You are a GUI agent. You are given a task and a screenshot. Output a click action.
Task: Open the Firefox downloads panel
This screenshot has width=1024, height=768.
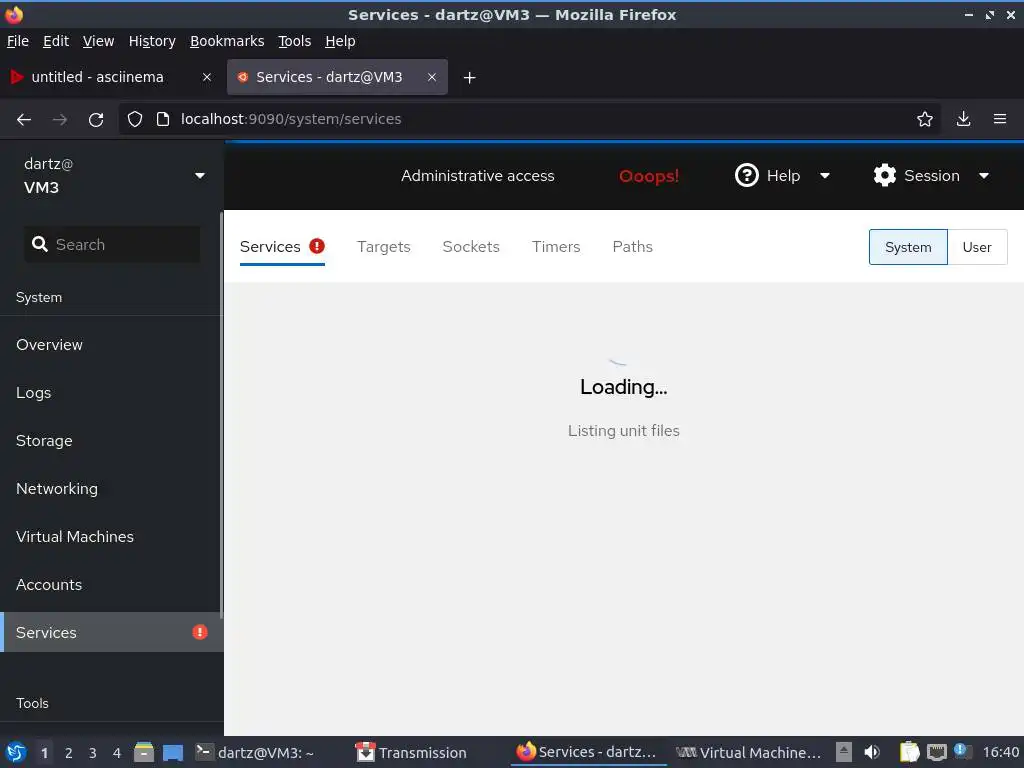coord(963,119)
